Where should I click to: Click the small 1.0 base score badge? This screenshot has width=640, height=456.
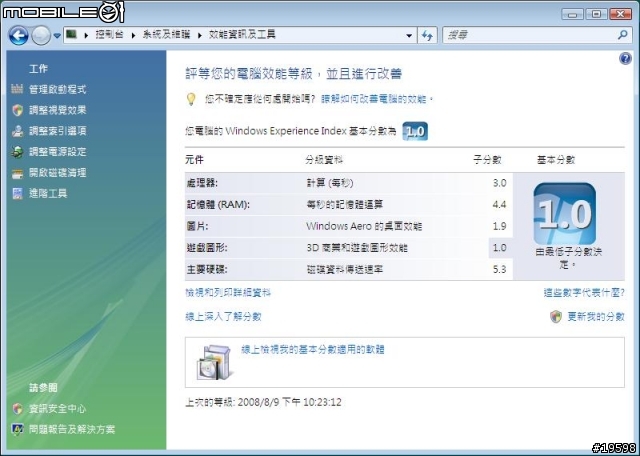(x=415, y=131)
